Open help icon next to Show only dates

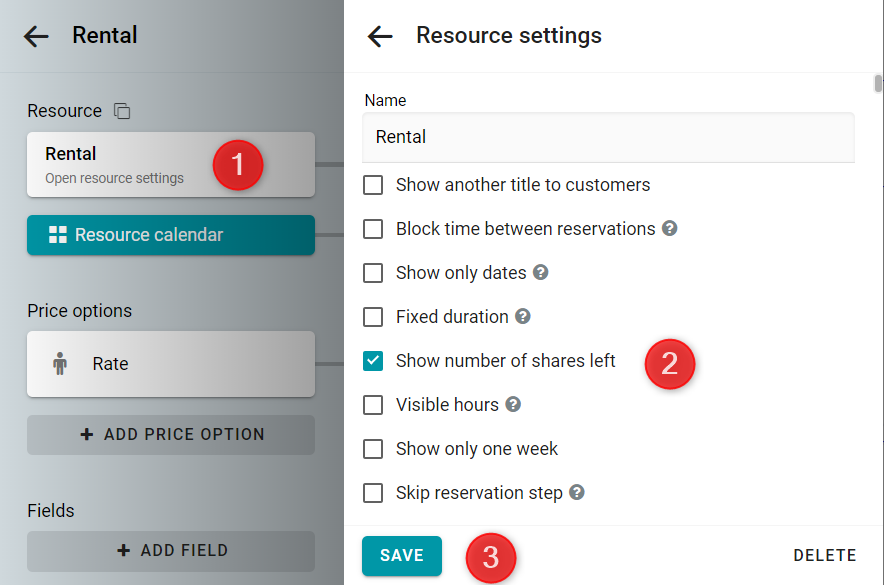(x=541, y=272)
